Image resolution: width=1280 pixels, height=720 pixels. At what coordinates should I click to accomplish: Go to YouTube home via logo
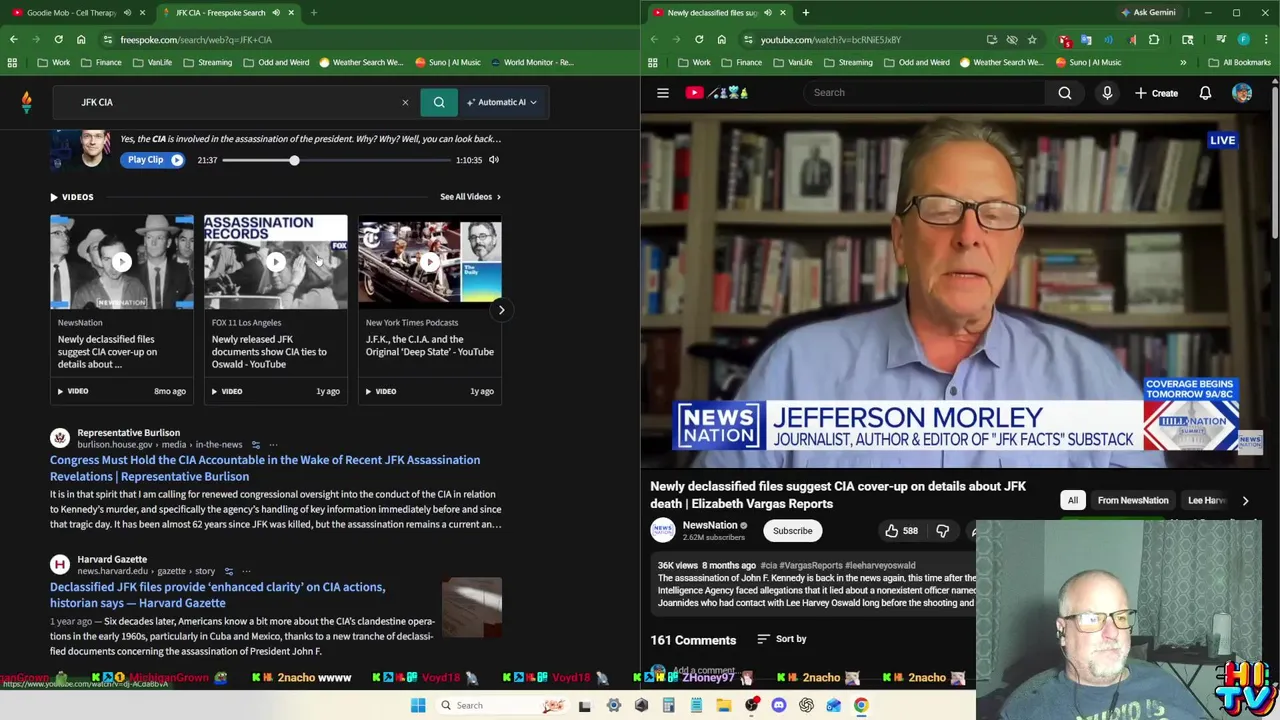pos(717,93)
